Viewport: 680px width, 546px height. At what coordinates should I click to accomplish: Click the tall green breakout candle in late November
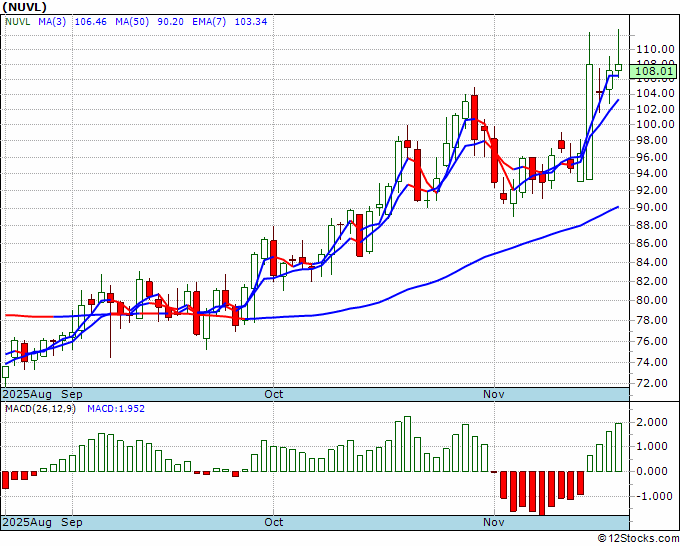(589, 121)
